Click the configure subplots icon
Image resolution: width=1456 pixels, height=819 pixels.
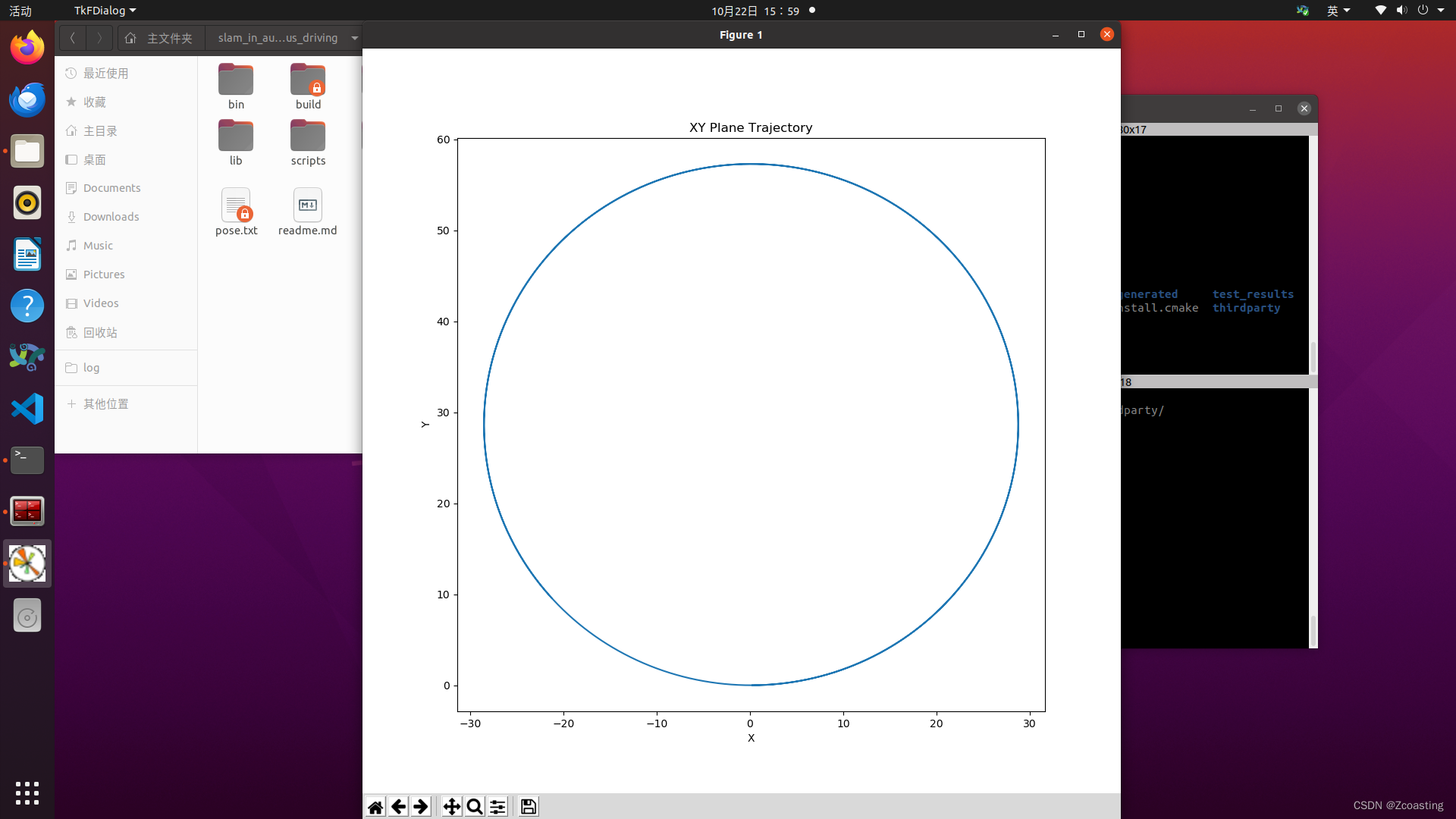click(497, 806)
